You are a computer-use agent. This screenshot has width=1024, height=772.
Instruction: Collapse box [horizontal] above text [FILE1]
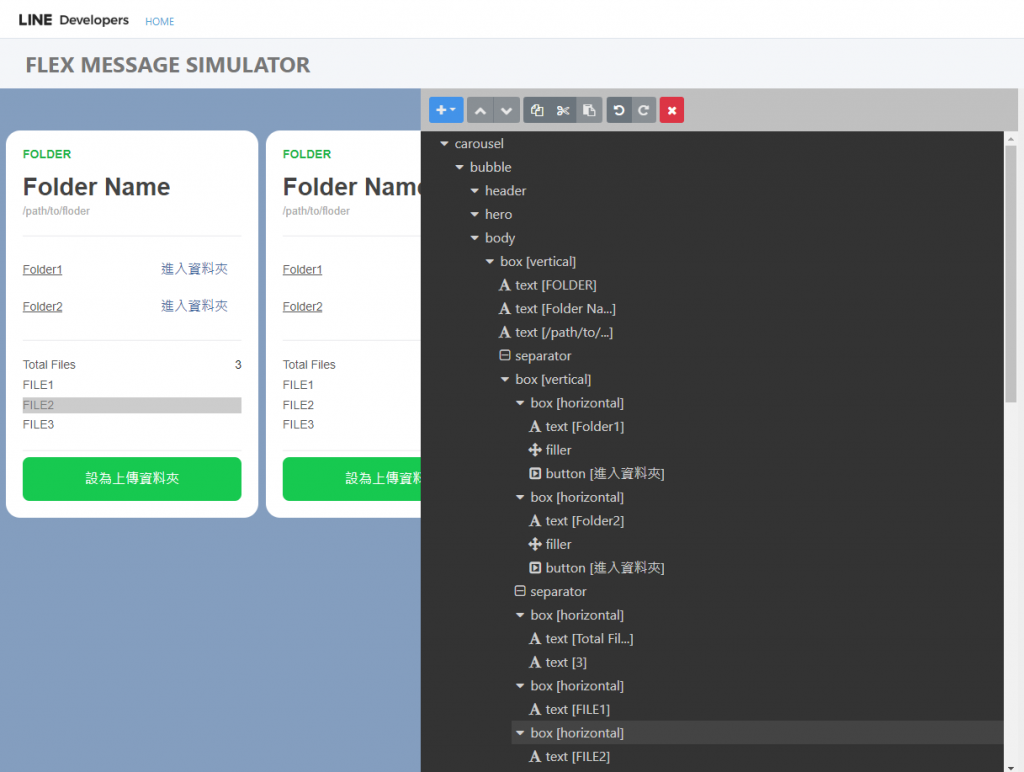click(x=520, y=686)
